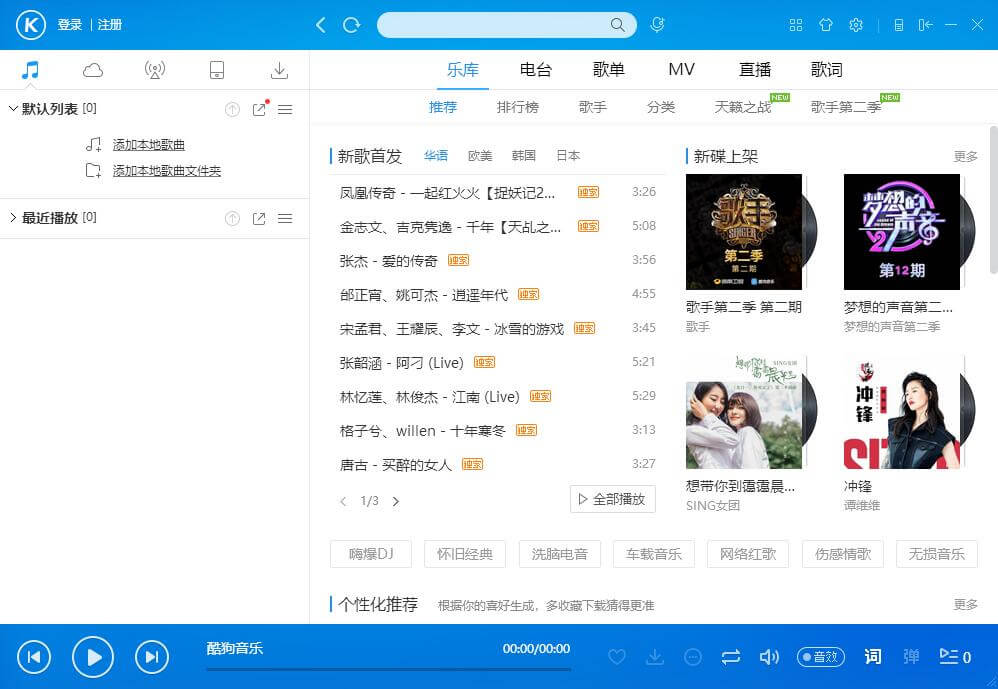The image size is (998, 689).
Task: Open the skin (shirt) icon
Action: [x=826, y=25]
